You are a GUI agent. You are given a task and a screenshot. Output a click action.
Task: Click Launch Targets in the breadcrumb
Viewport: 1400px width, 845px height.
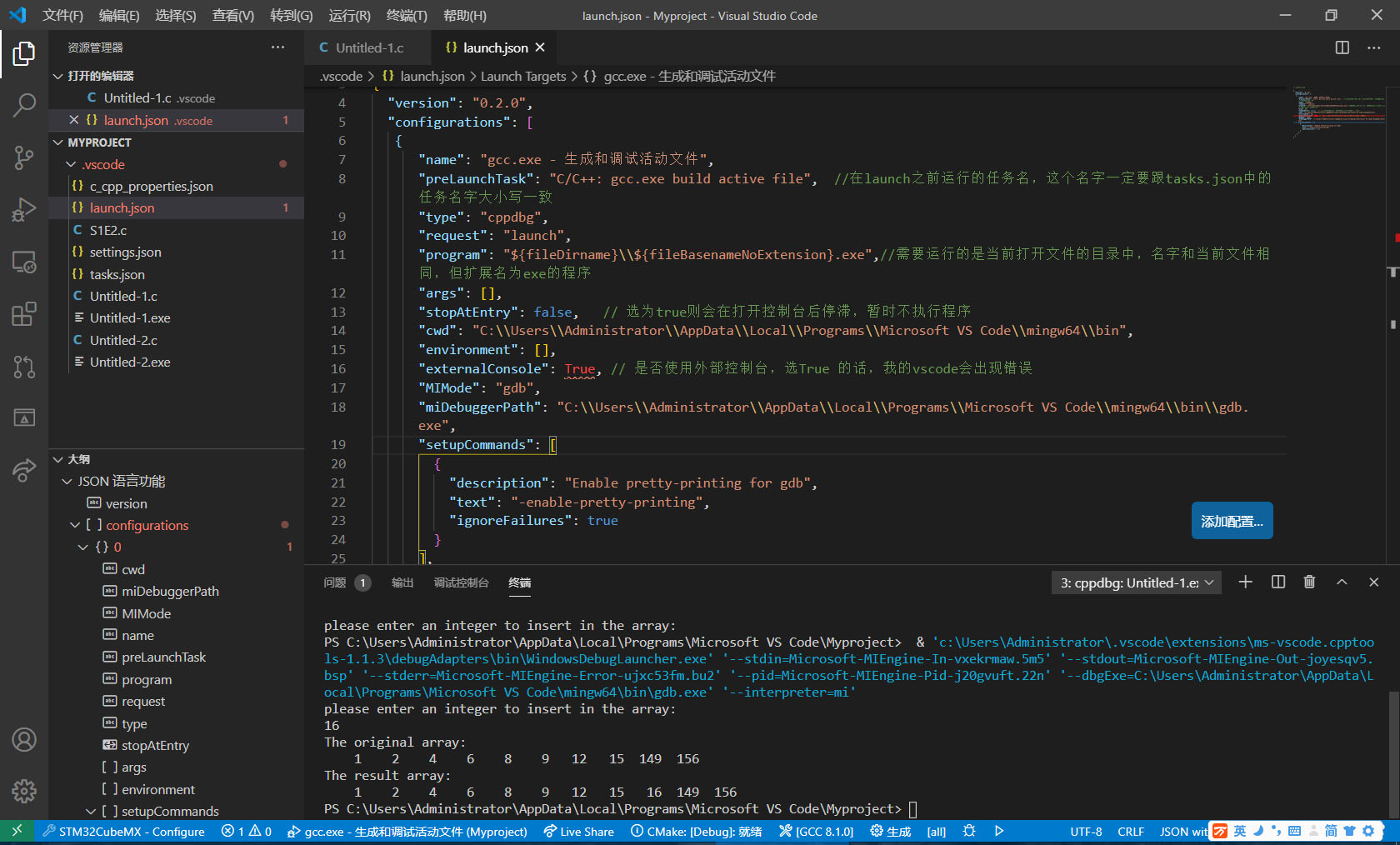pos(523,76)
